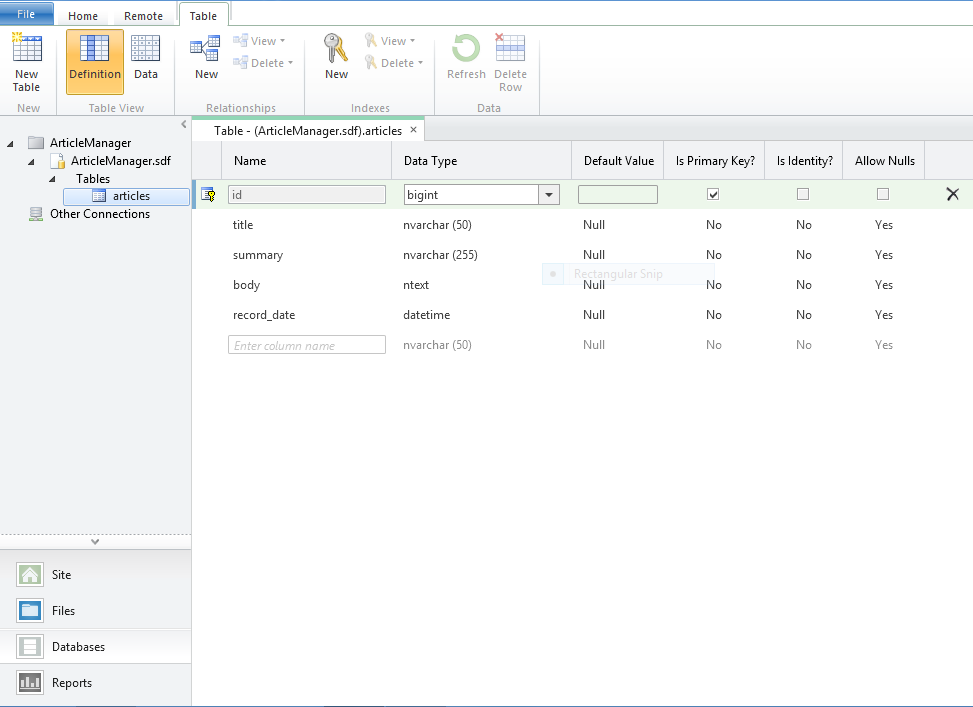Image resolution: width=973 pixels, height=707 pixels.
Task: Uncheck Is Primary Key for id column
Action: tap(713, 194)
